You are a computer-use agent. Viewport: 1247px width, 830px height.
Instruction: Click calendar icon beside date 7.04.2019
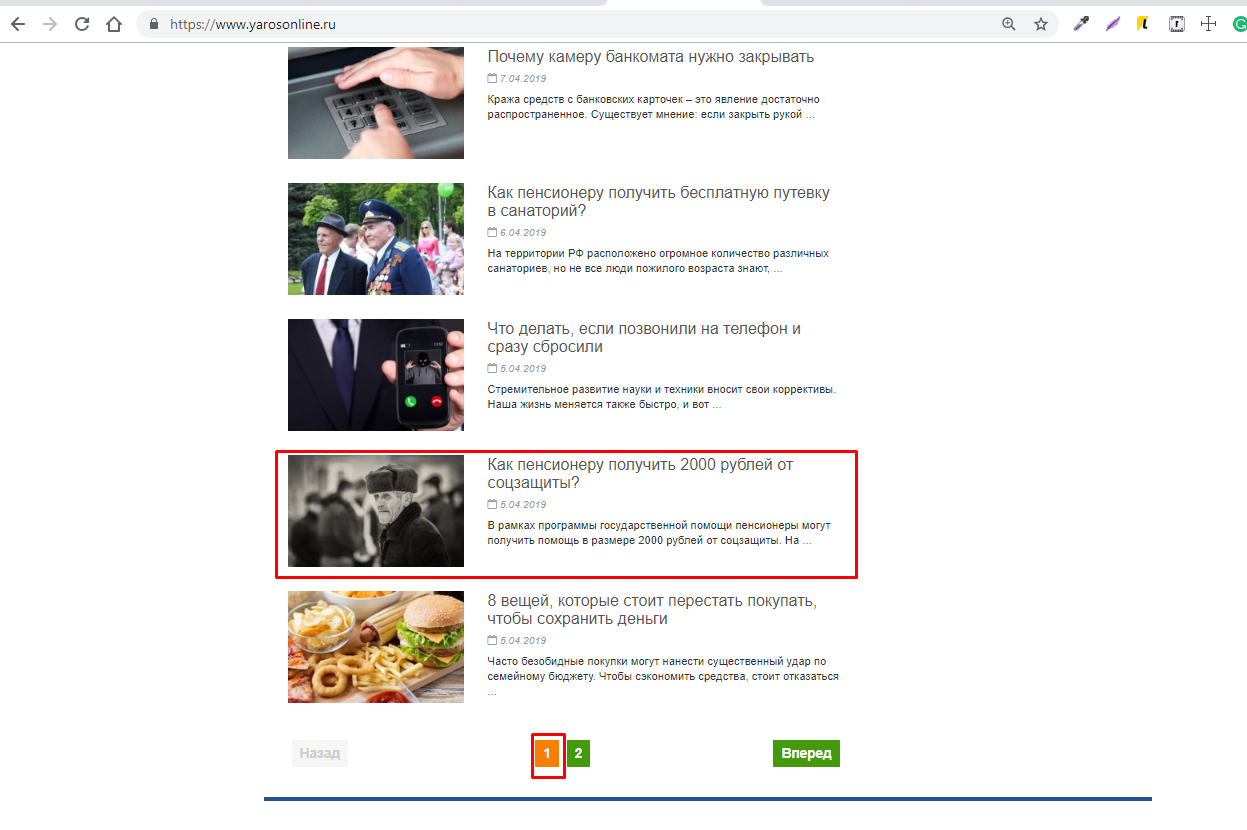click(492, 78)
